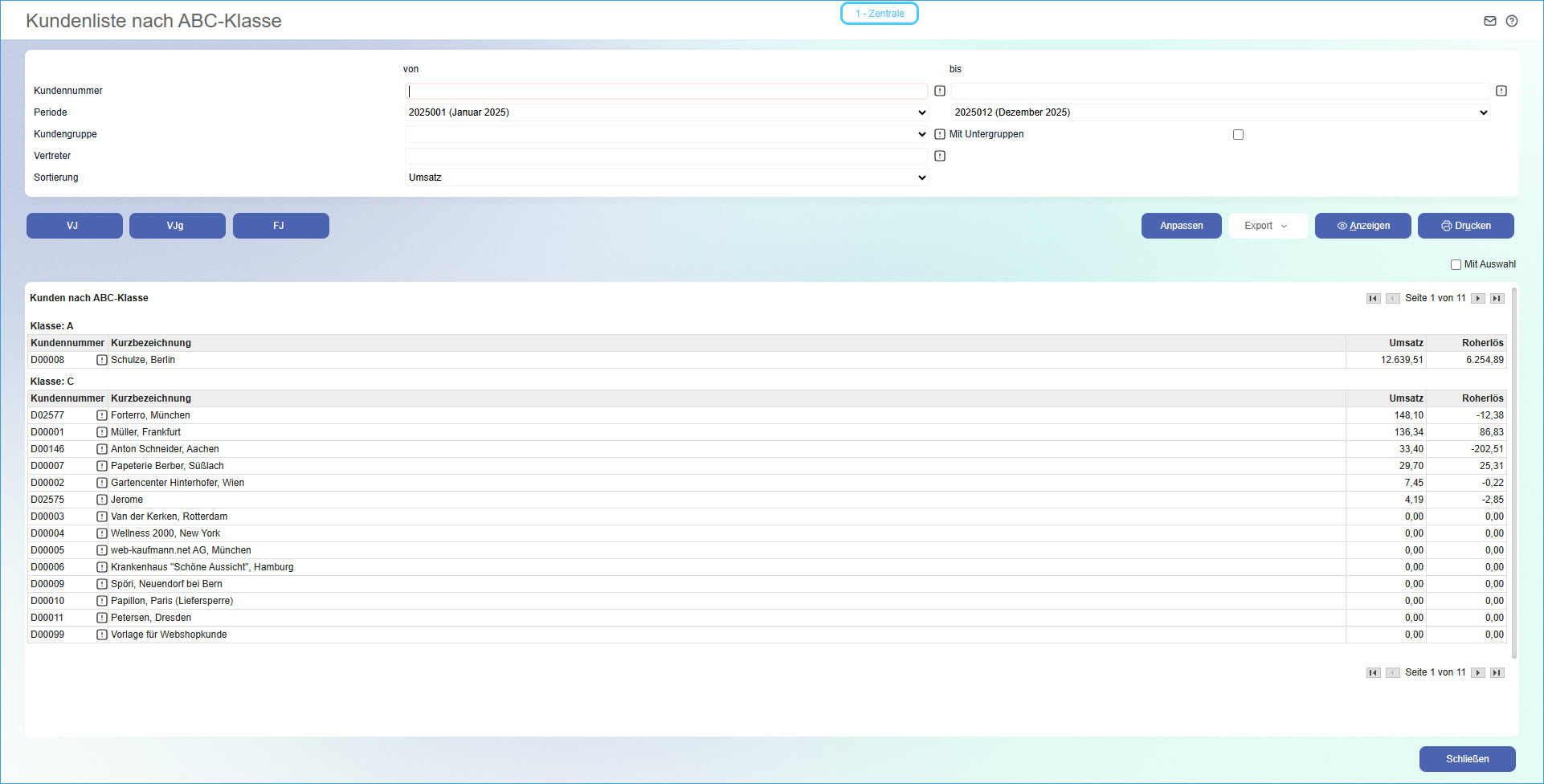Expand the Export menu button
The width and height of the screenshot is (1544, 784).
1267,226
